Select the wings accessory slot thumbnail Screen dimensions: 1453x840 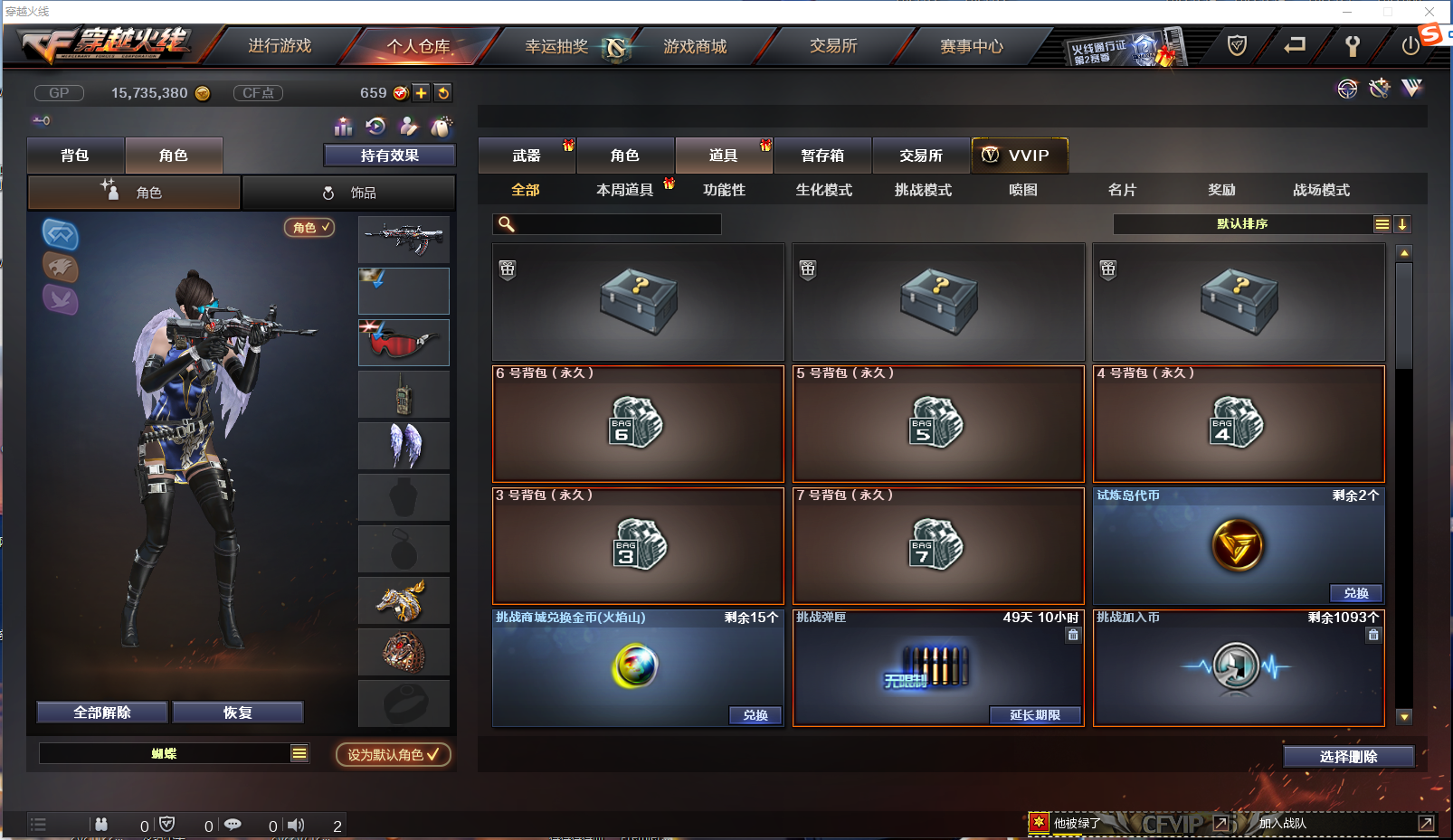coord(404,445)
